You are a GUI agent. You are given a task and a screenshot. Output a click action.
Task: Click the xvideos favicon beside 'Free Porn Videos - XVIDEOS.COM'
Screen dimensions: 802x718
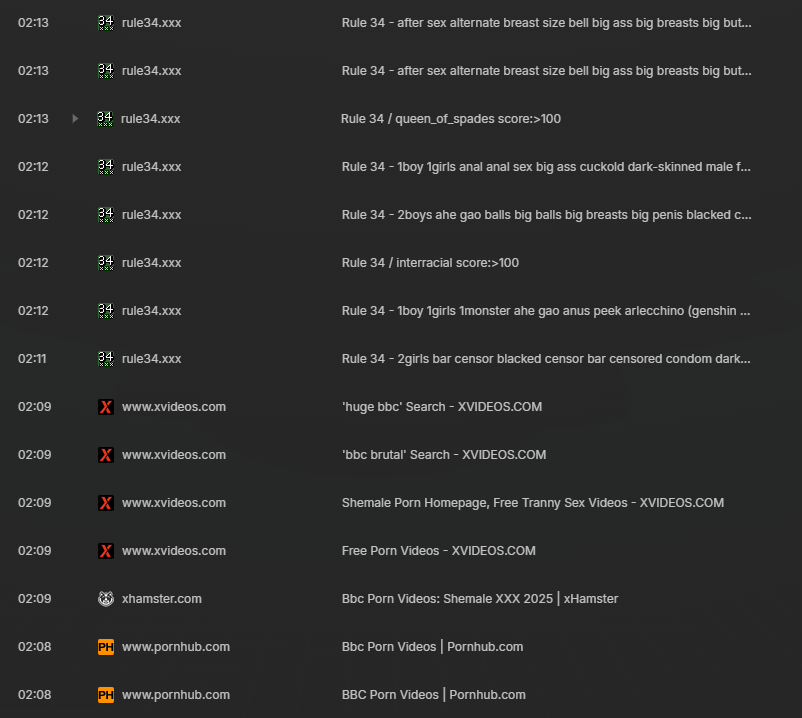pos(106,551)
